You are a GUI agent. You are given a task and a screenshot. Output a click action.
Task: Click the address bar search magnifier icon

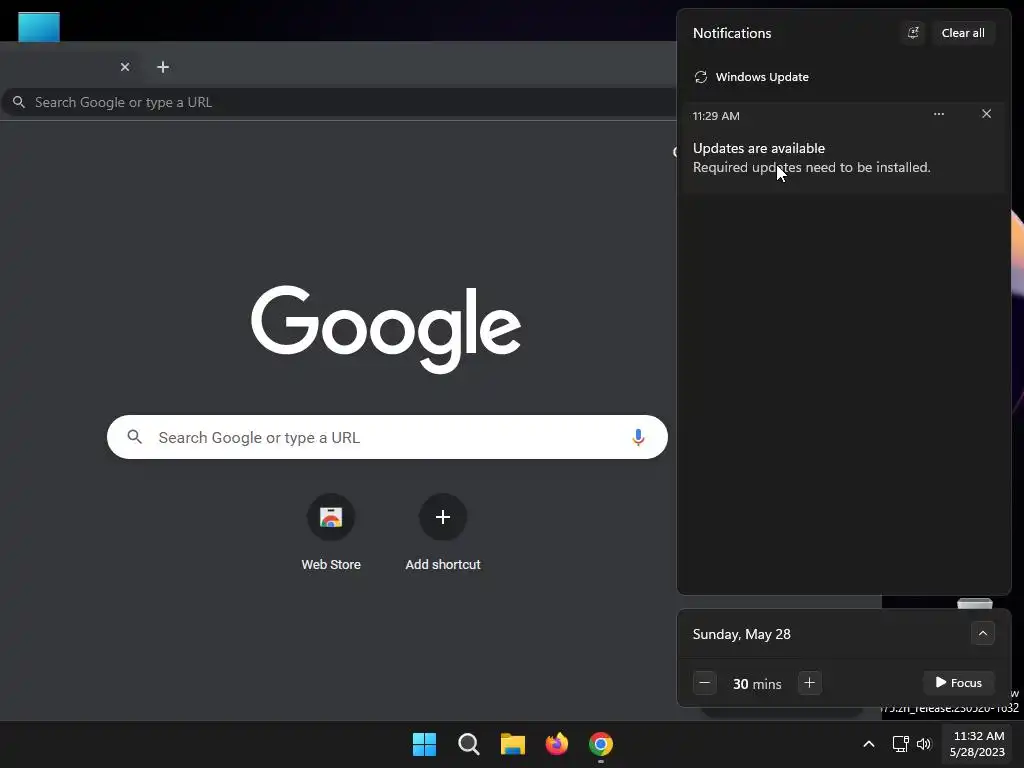coord(19,103)
